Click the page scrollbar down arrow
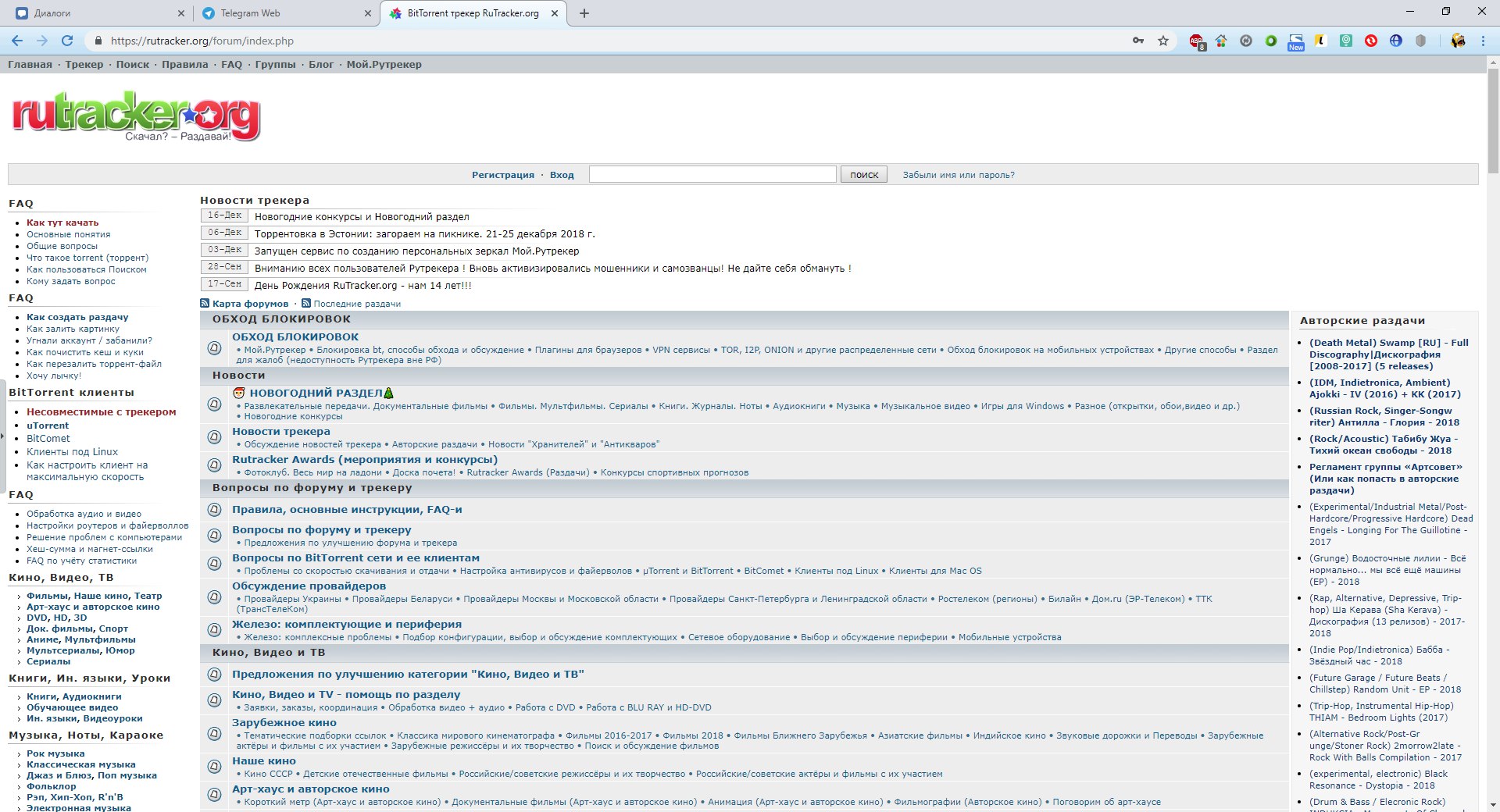Image resolution: width=1500 pixels, height=812 pixels. click(x=1493, y=805)
